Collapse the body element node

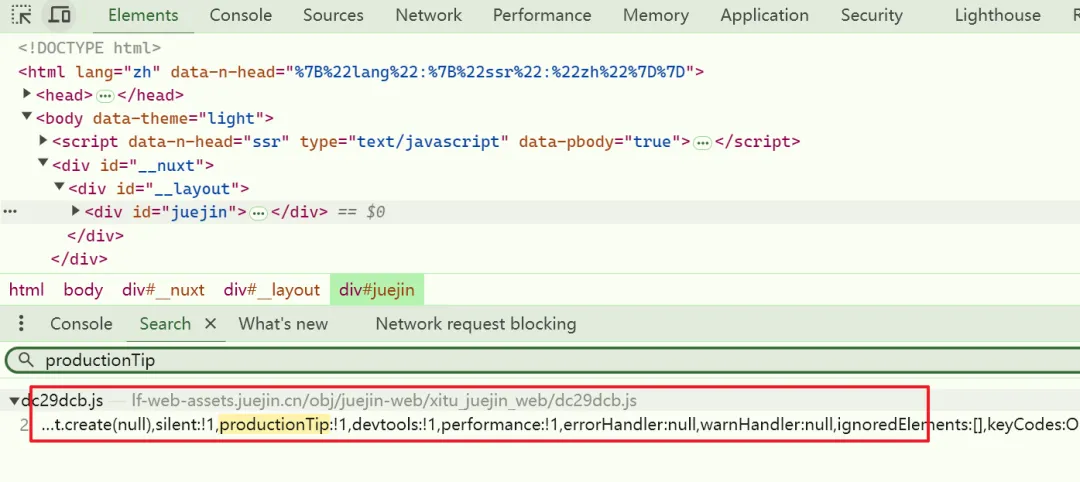click(x=28, y=117)
